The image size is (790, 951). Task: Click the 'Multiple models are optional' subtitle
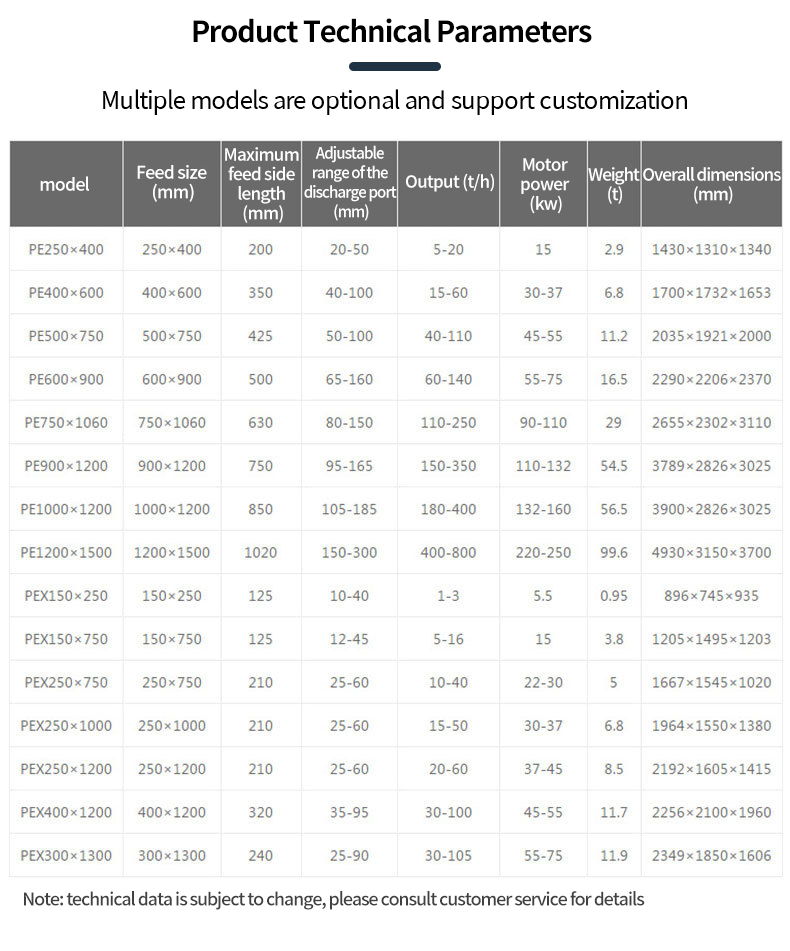(x=394, y=101)
